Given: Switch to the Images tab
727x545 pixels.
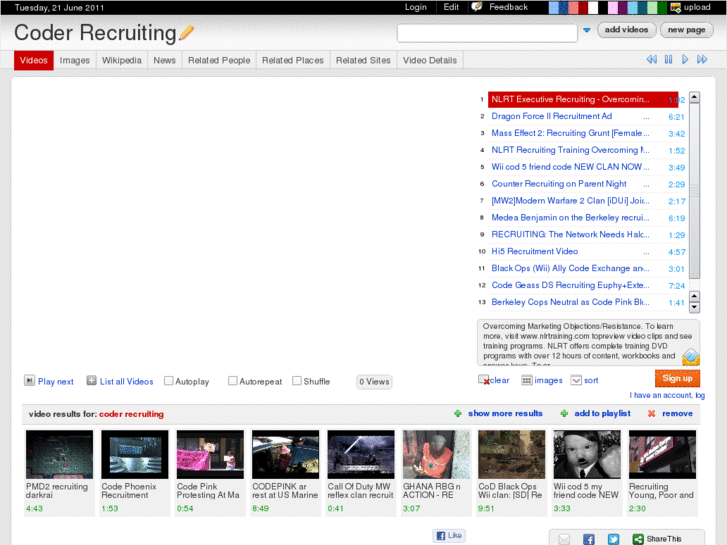Looking at the screenshot, I should click(x=74, y=60).
